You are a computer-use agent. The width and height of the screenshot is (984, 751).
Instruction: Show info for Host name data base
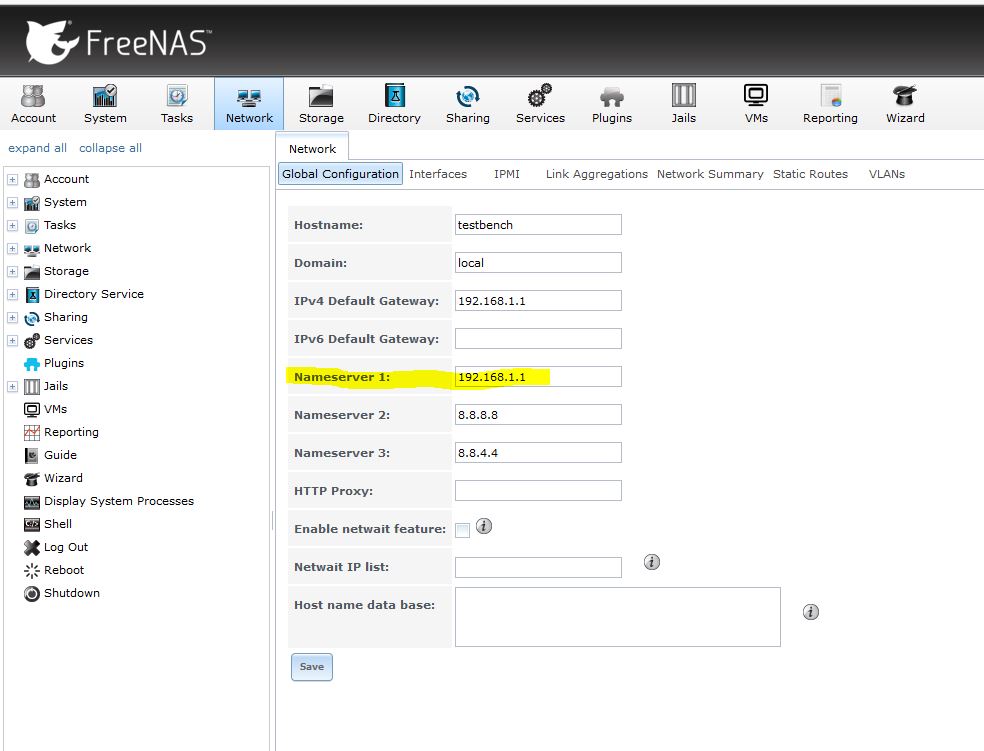(x=811, y=612)
